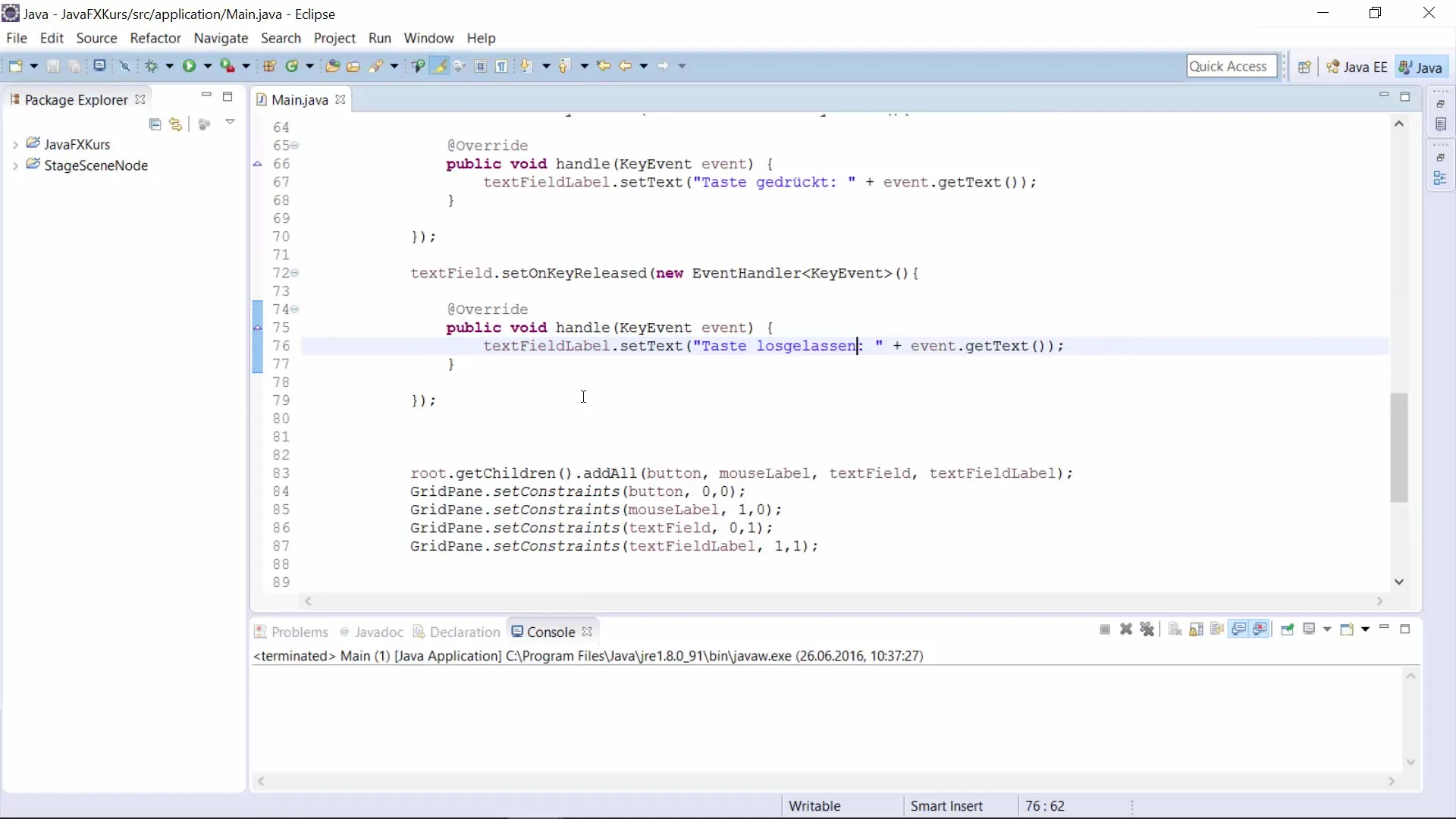Click the Open Console icon
Viewport: 1456px width, 819px height.
[x=1347, y=629]
